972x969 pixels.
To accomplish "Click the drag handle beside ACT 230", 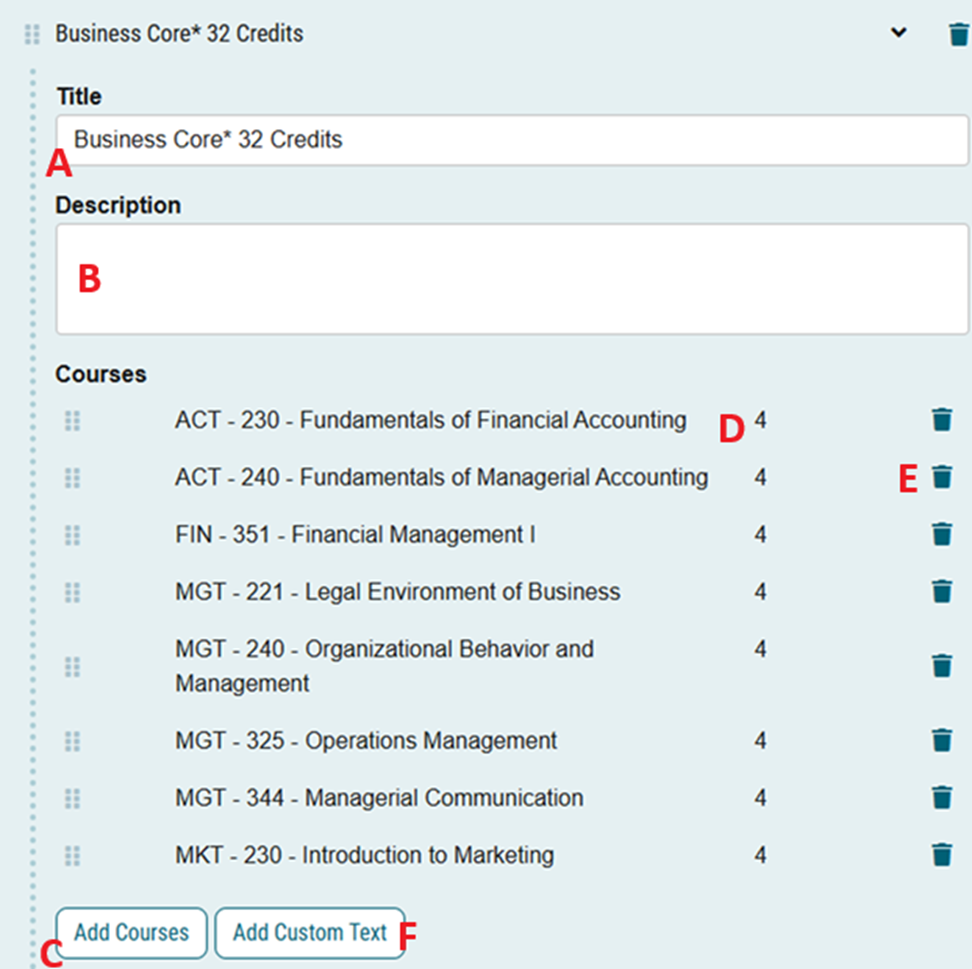I will click(71, 420).
